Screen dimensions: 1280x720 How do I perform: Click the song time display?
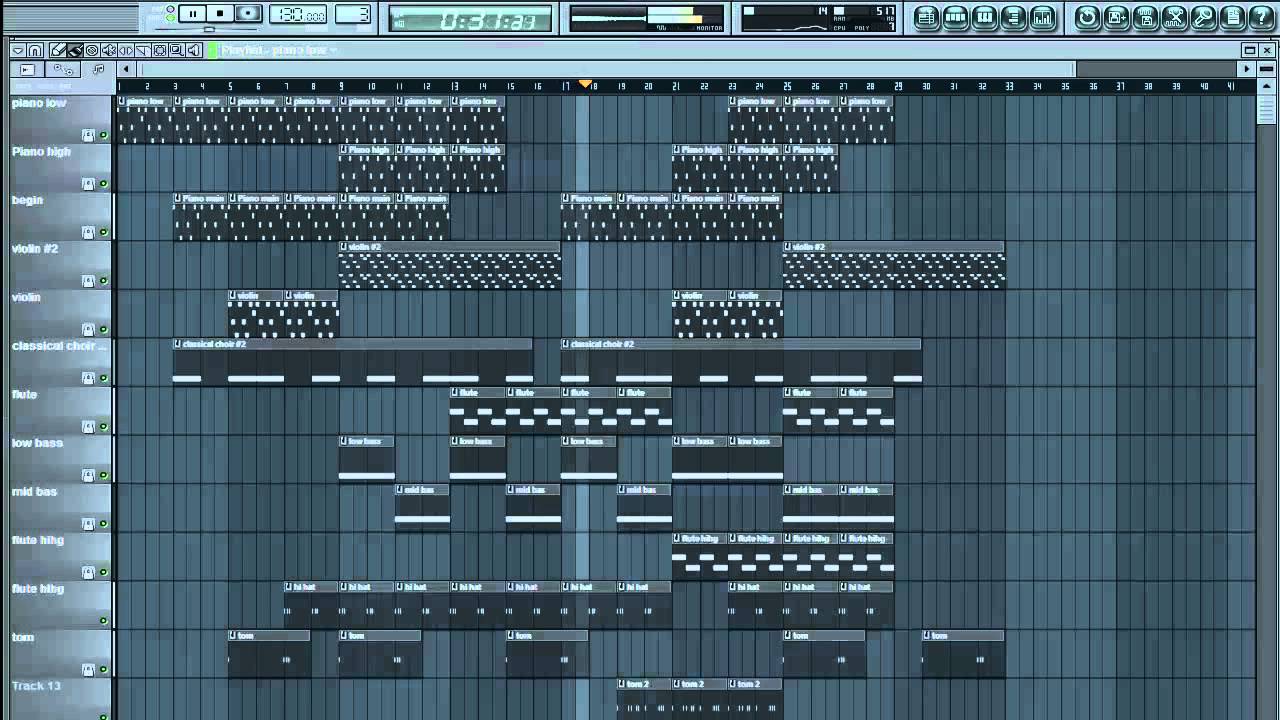(470, 18)
